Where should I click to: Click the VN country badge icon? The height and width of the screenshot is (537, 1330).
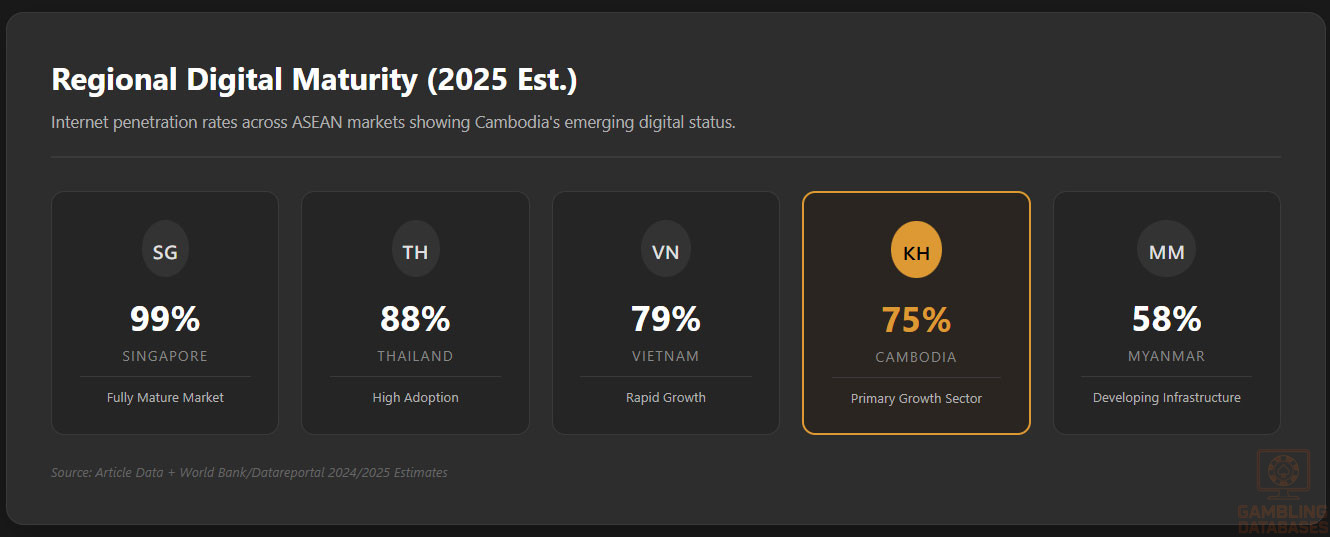tap(665, 251)
